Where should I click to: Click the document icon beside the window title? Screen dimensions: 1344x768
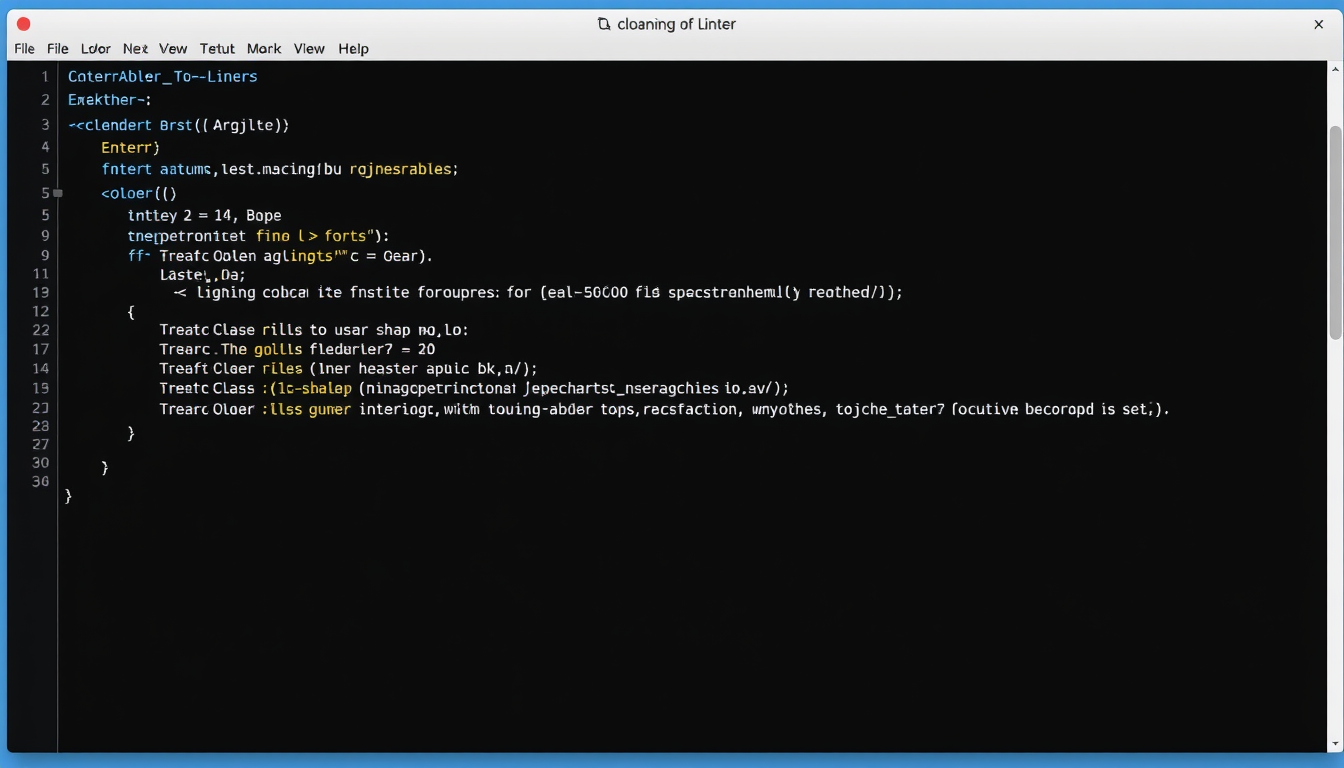tap(604, 24)
